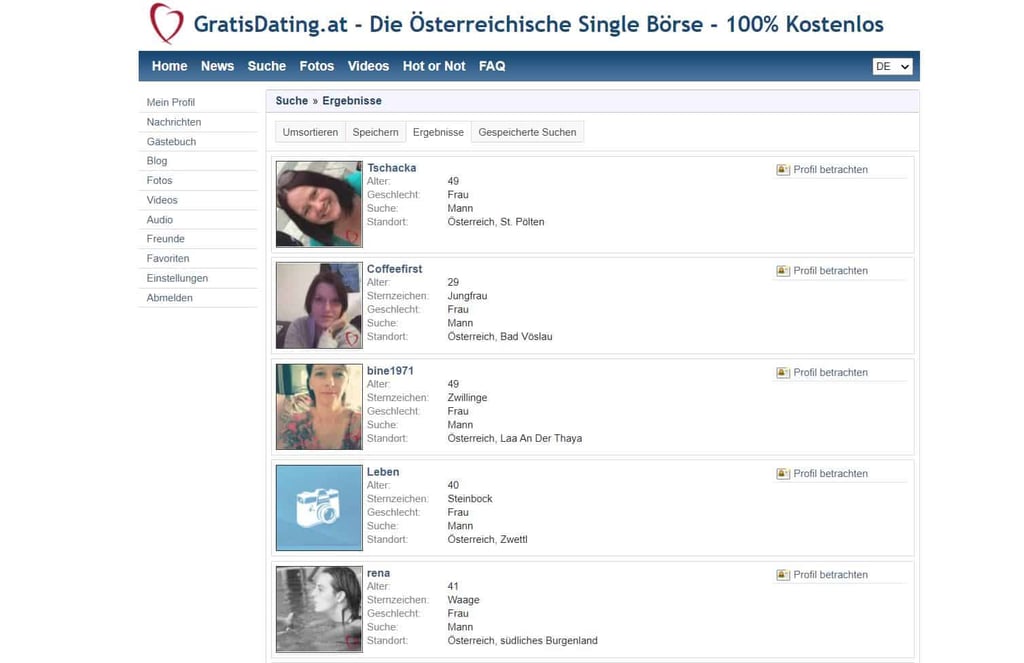The width and height of the screenshot is (1024, 663).
Task: Click bine1971's profile photo thumbnail
Action: coord(319,407)
